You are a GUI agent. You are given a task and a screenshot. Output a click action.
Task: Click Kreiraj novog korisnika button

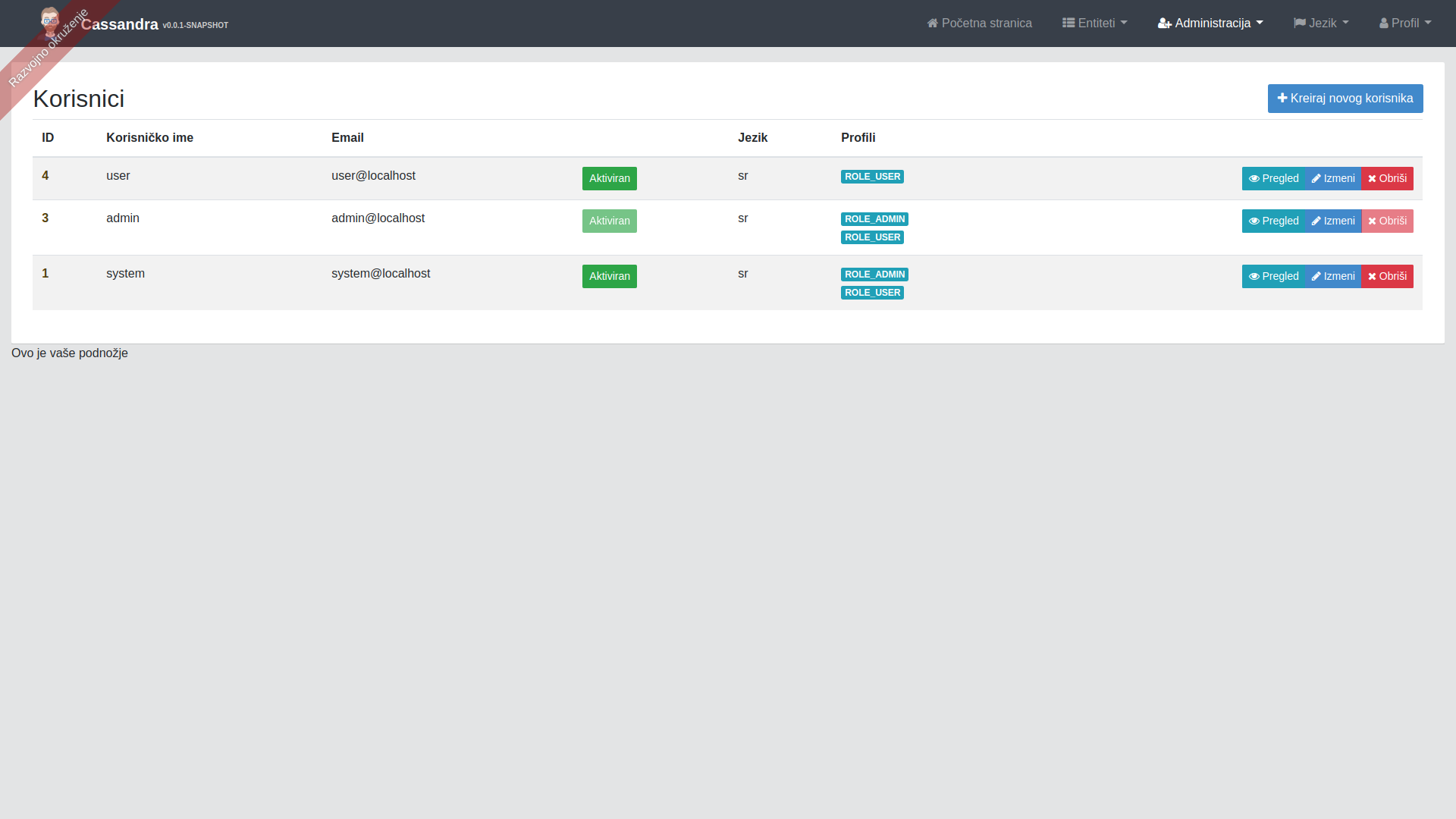coord(1345,99)
